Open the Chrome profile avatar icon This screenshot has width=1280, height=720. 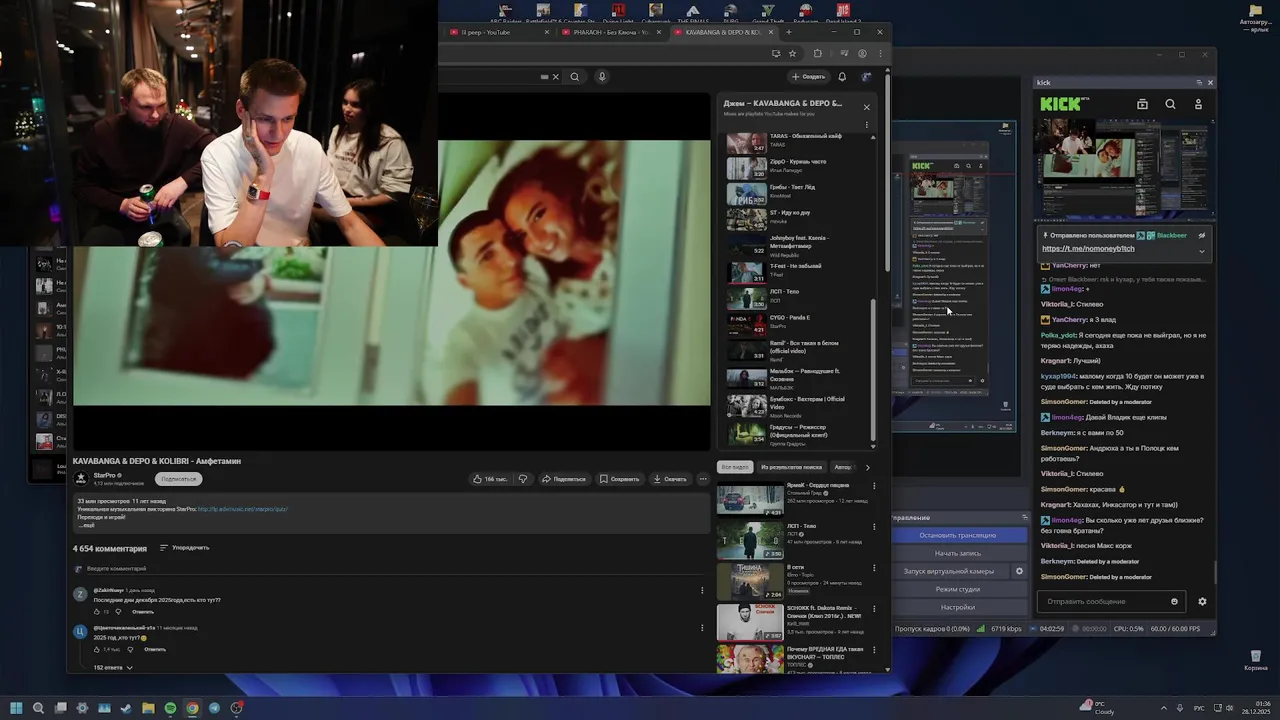(x=862, y=54)
